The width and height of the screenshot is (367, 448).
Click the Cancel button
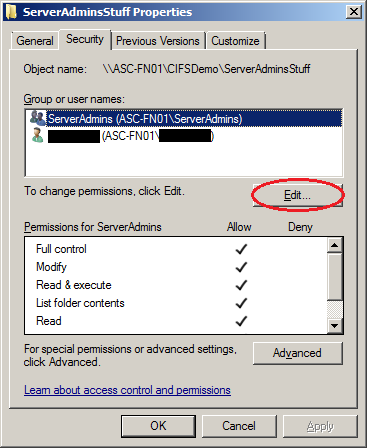click(x=239, y=426)
